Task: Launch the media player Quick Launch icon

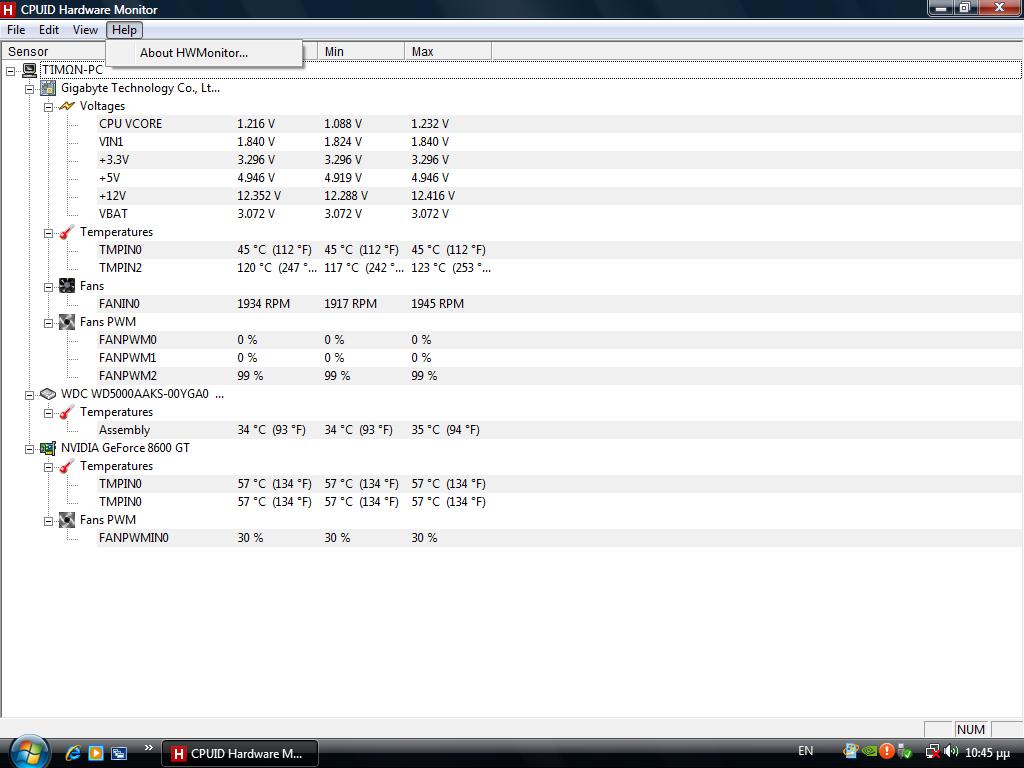Action: coord(96,753)
